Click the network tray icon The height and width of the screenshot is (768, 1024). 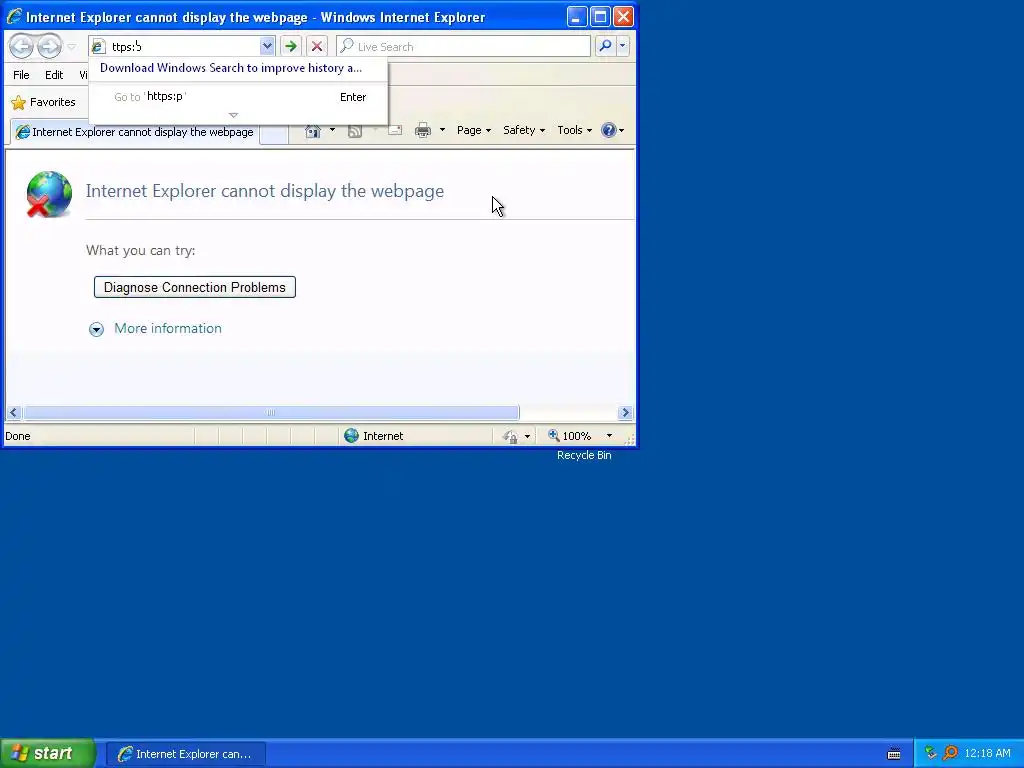[x=931, y=753]
